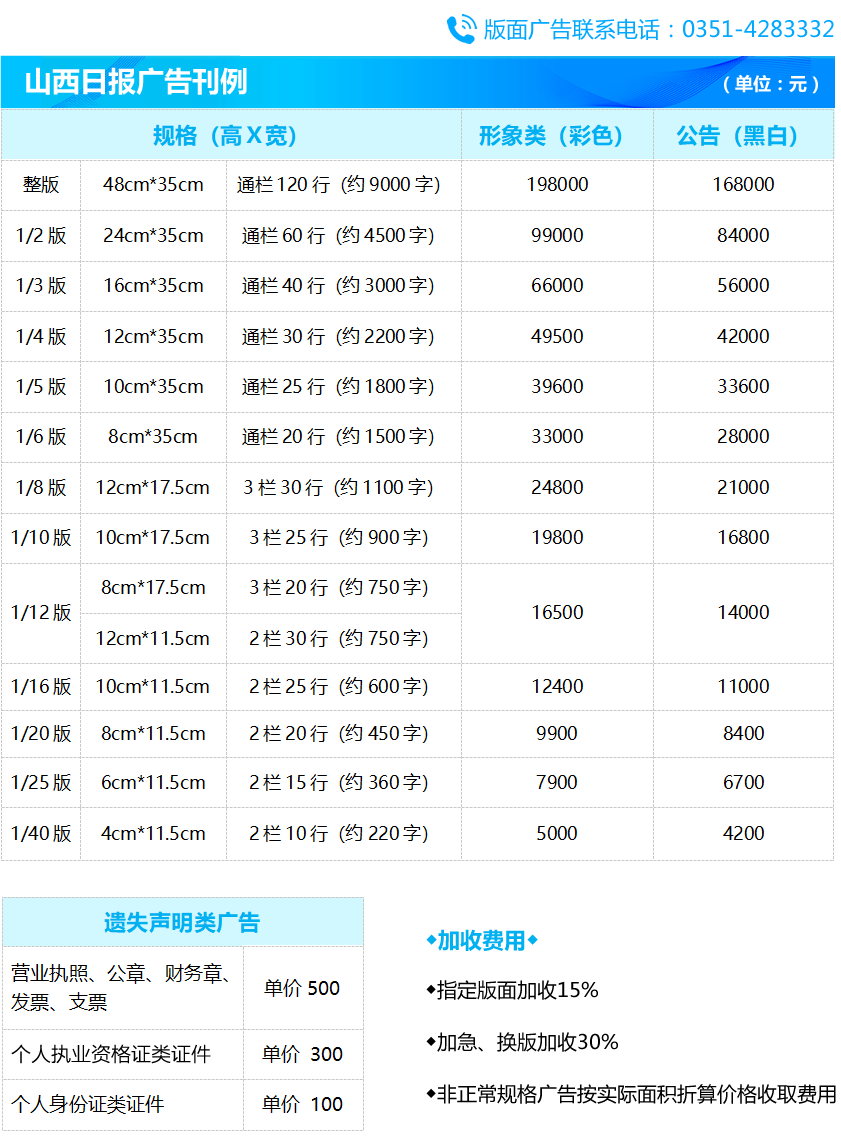Viewport: 841px width, 1140px height.
Task: Click the 整版 row label
Action: tap(41, 185)
